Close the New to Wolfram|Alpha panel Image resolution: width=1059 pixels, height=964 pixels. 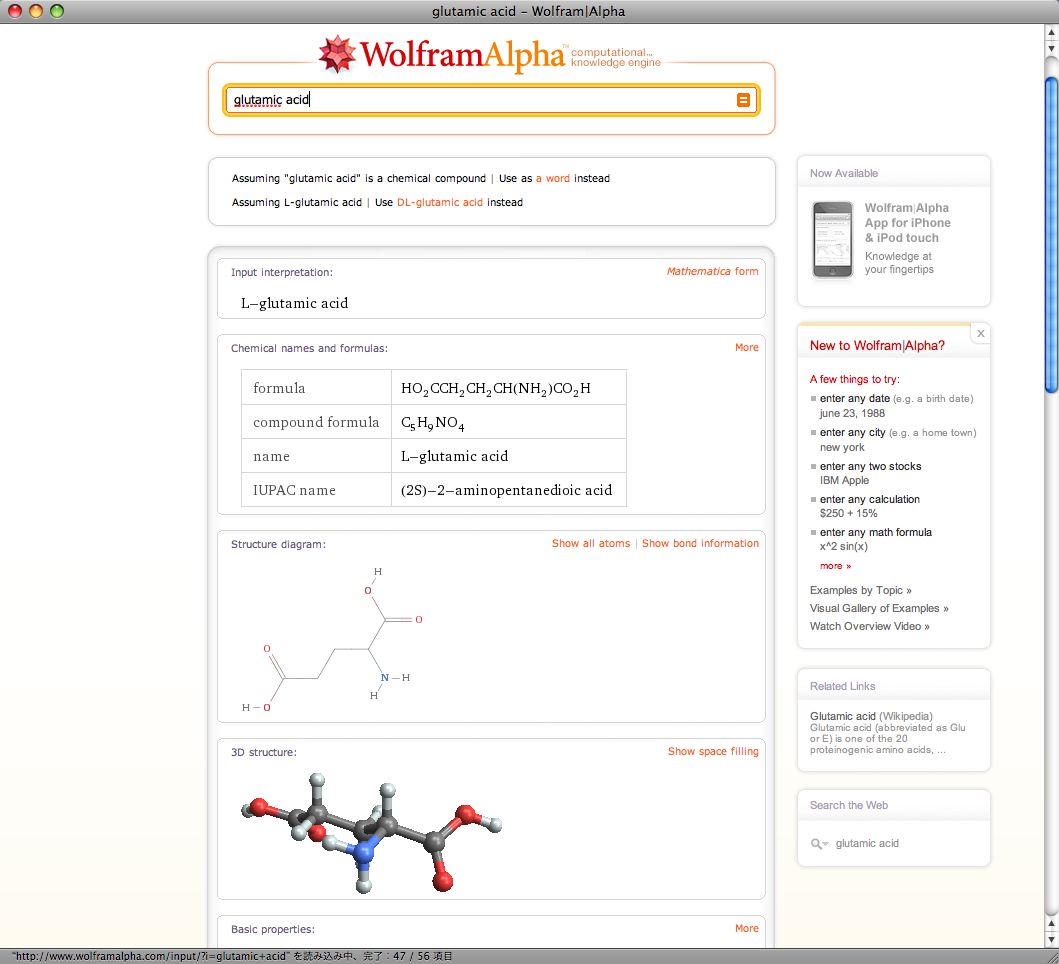pos(981,333)
